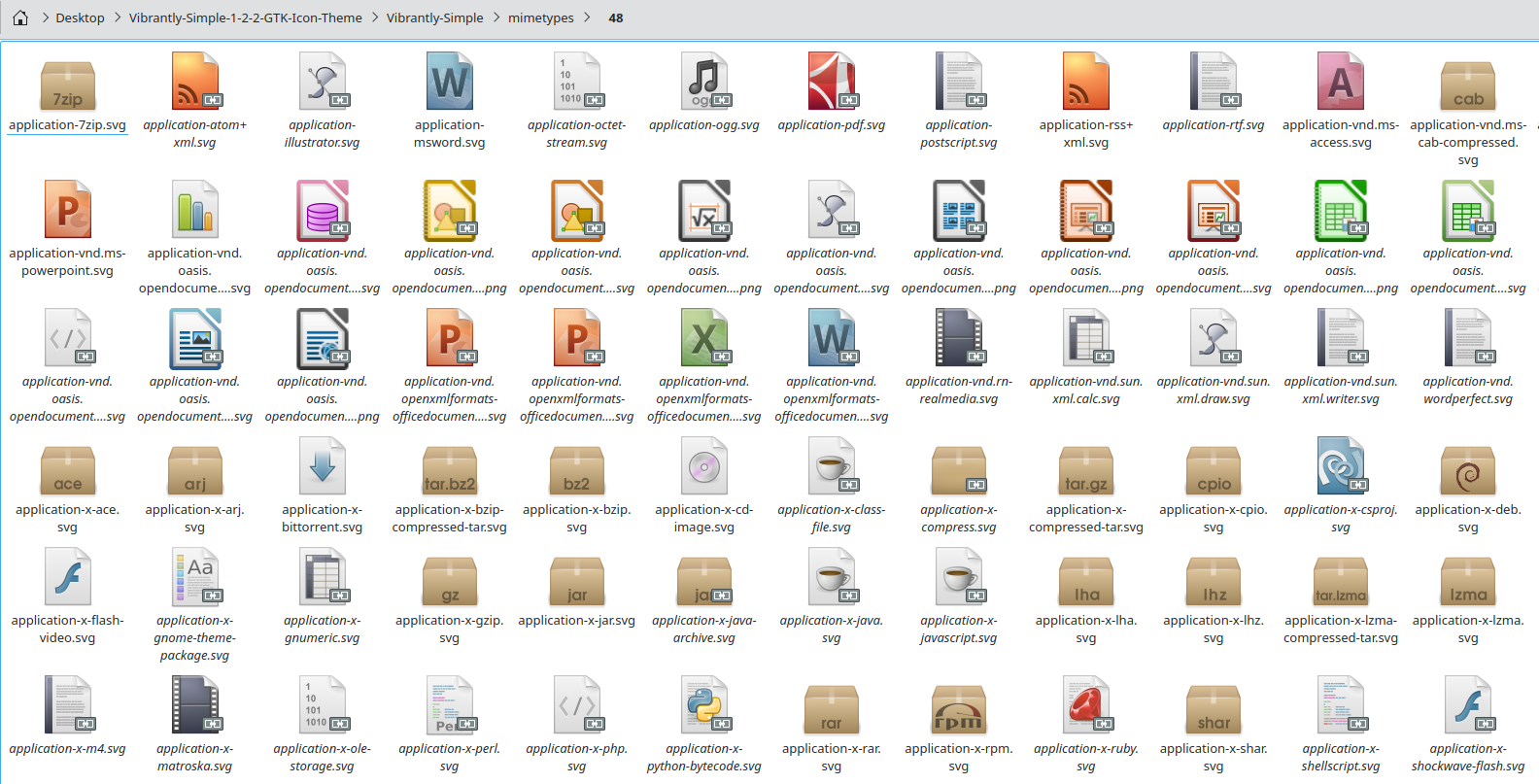Click the application-pdf.svg red icon
This screenshot has height=784, width=1539.
832,82
